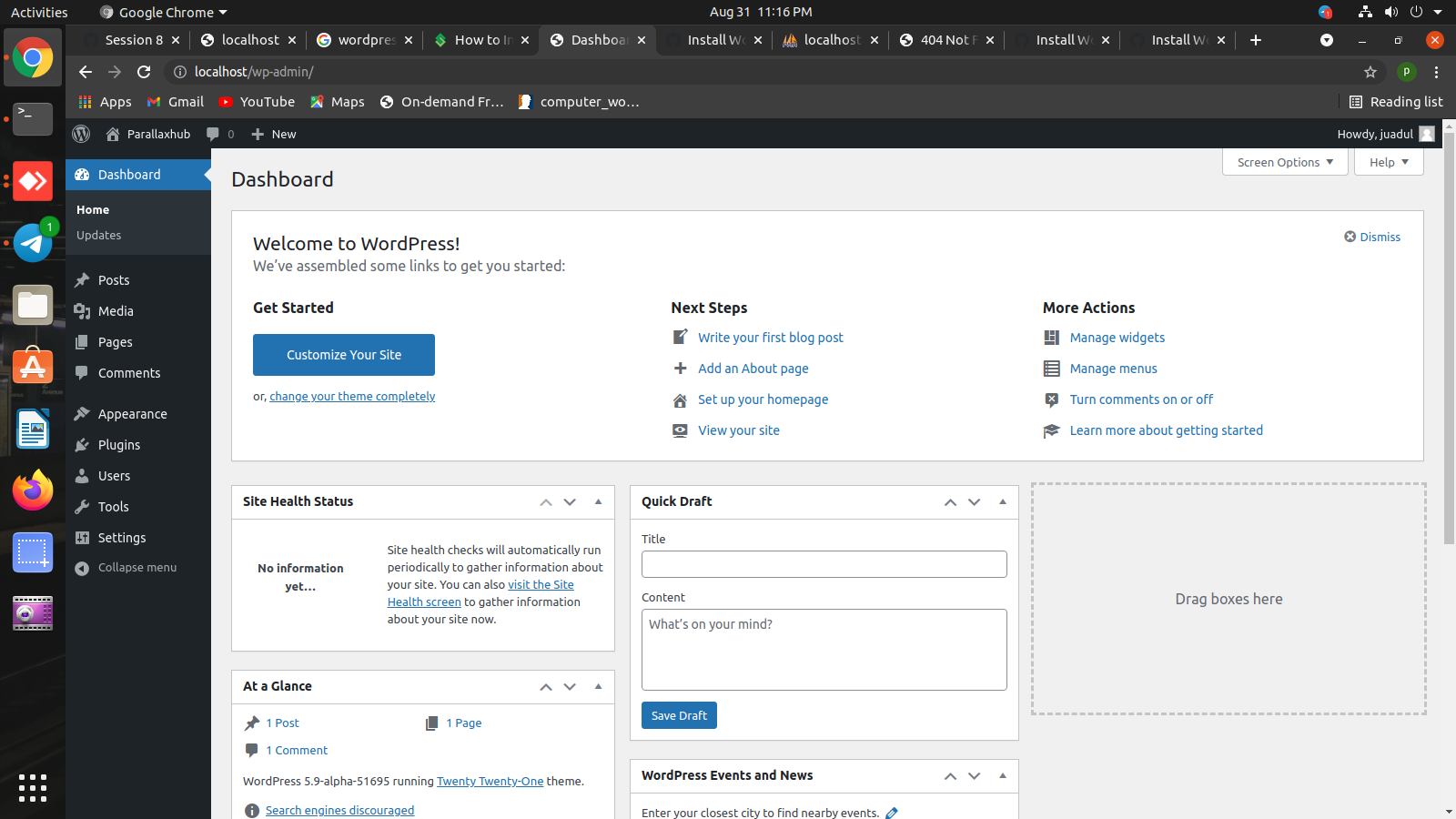Open the Help dropdown
1456x819 pixels.
pos(1387,162)
